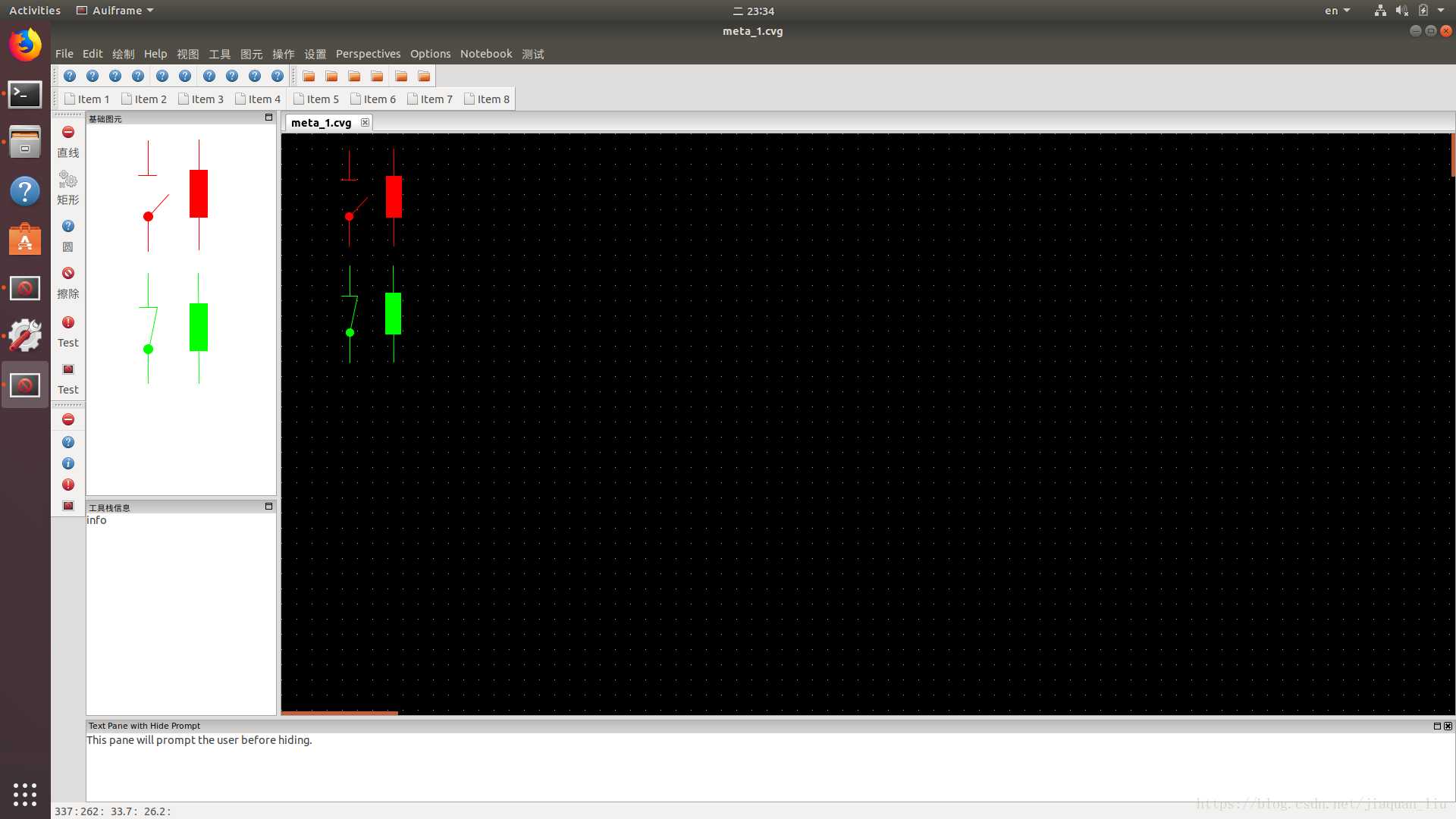Viewport: 1456px width, 819px height.
Task: Click the meta_1.cvg tab
Action: [321, 122]
